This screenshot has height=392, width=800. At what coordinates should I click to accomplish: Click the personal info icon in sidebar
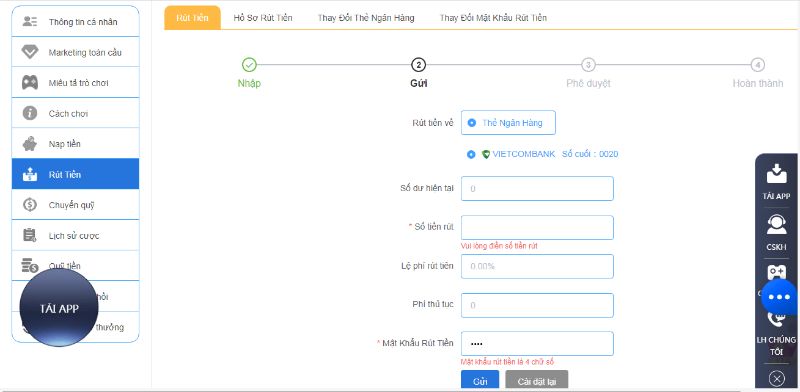pyautogui.click(x=30, y=21)
